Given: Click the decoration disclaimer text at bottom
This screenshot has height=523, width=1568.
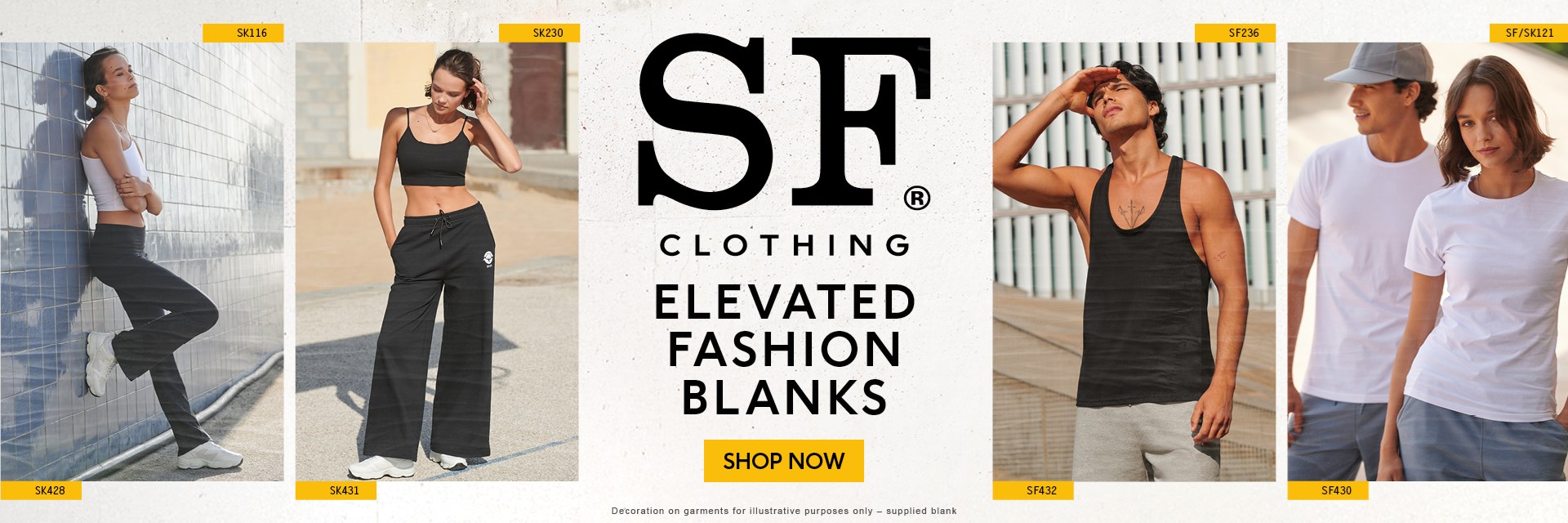Looking at the screenshot, I should [784, 511].
